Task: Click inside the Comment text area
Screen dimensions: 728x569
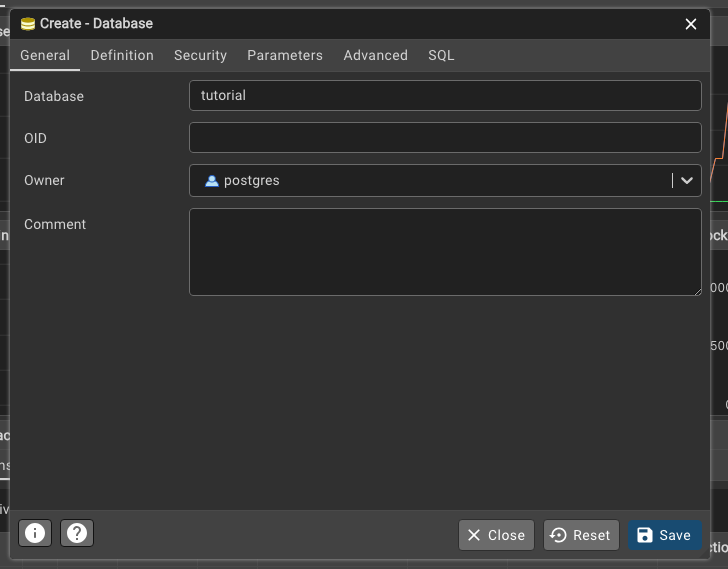Action: (444, 251)
